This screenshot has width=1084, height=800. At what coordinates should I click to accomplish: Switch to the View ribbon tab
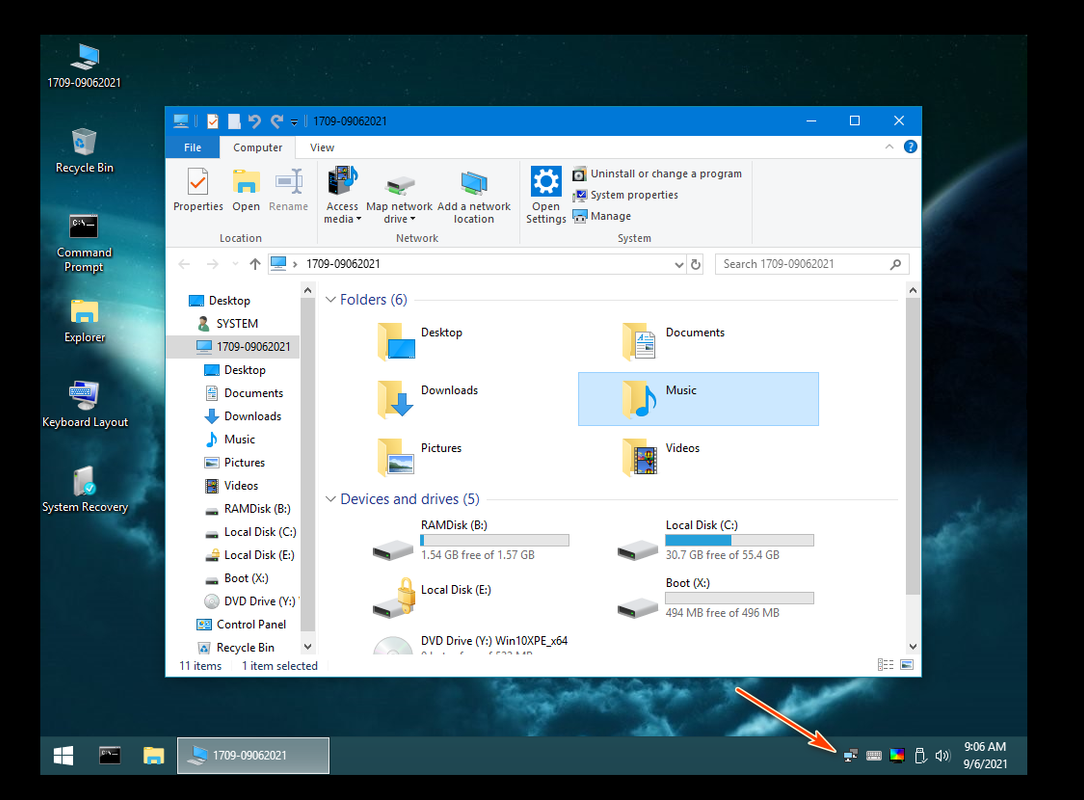pyautogui.click(x=321, y=147)
